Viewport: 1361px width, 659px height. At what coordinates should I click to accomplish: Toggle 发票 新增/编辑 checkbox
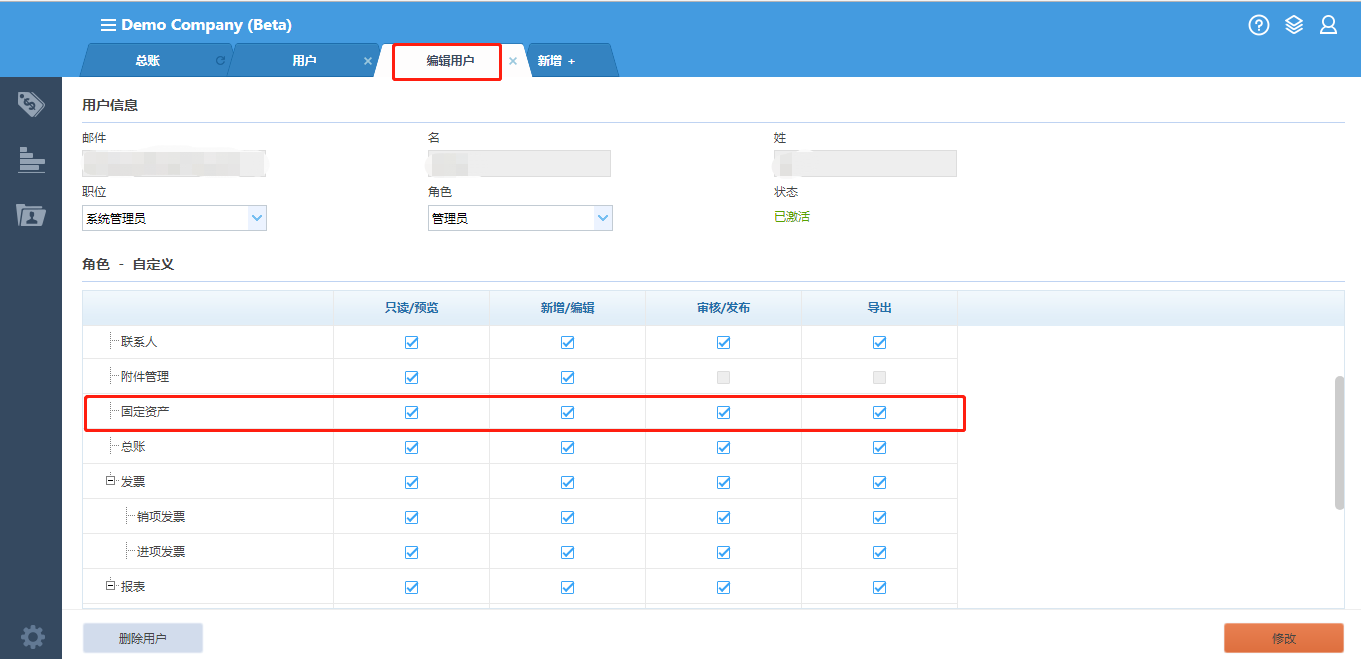point(567,482)
